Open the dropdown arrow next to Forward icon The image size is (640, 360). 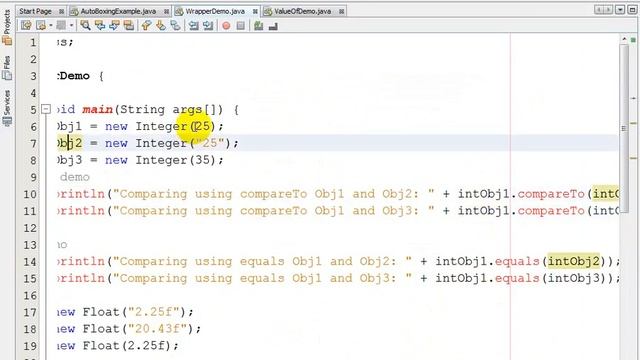point(71,26)
